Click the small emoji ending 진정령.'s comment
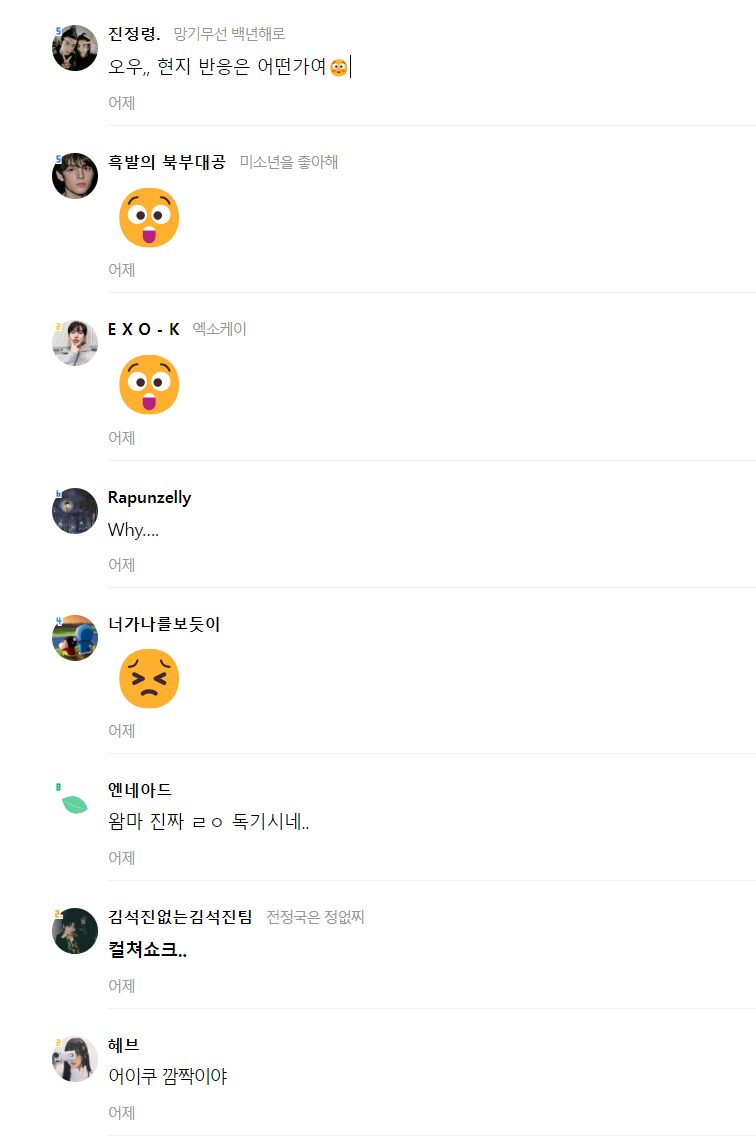 click(x=339, y=68)
